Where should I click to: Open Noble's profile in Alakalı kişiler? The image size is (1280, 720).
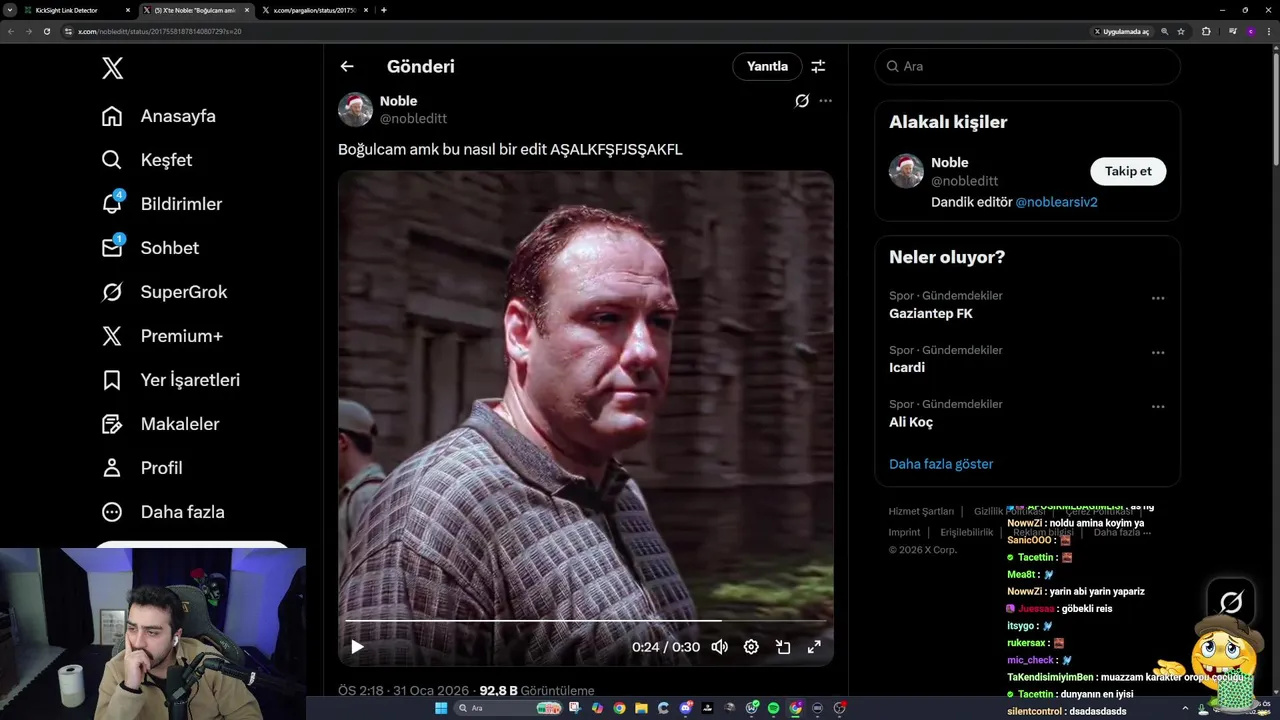[949, 162]
